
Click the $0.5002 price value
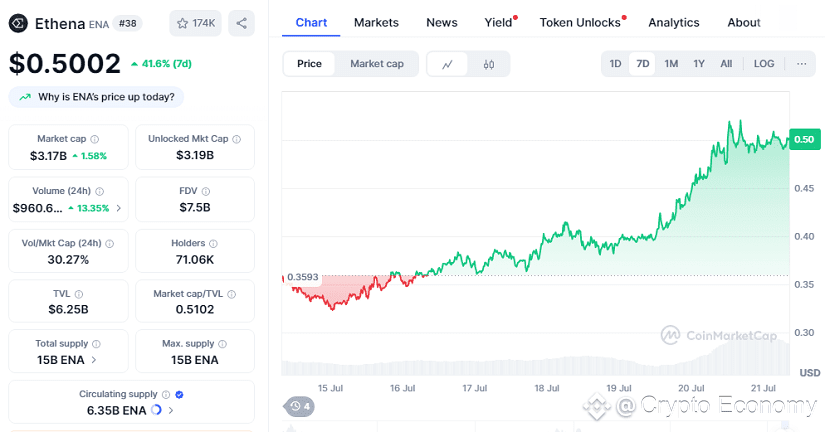tap(65, 64)
